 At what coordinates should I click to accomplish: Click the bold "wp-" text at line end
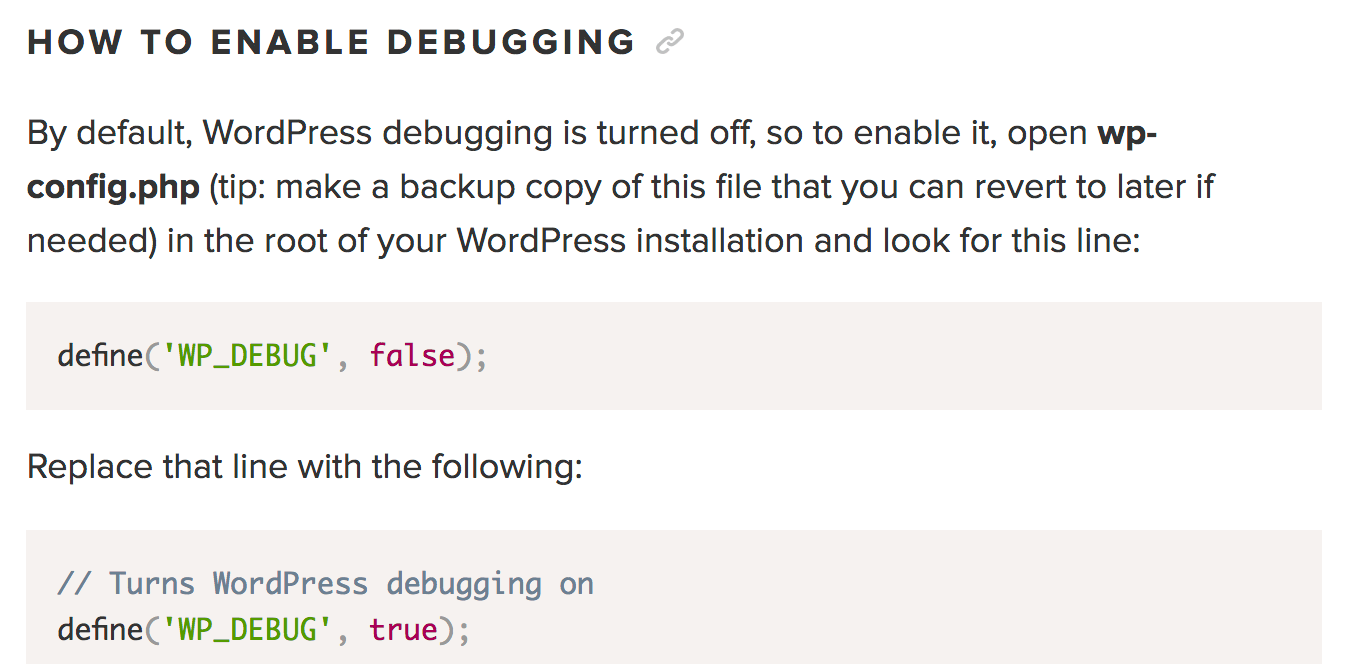pos(1127,133)
